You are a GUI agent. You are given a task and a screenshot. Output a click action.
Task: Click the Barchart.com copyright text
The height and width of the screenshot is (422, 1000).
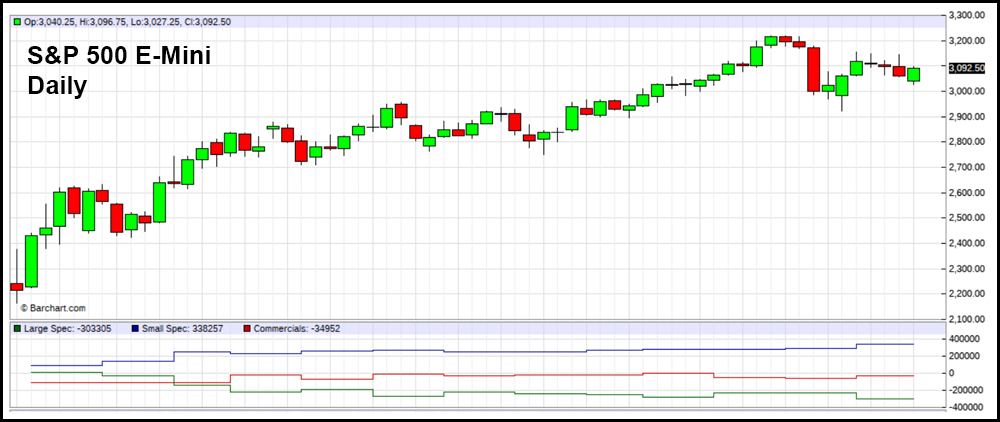(x=53, y=308)
